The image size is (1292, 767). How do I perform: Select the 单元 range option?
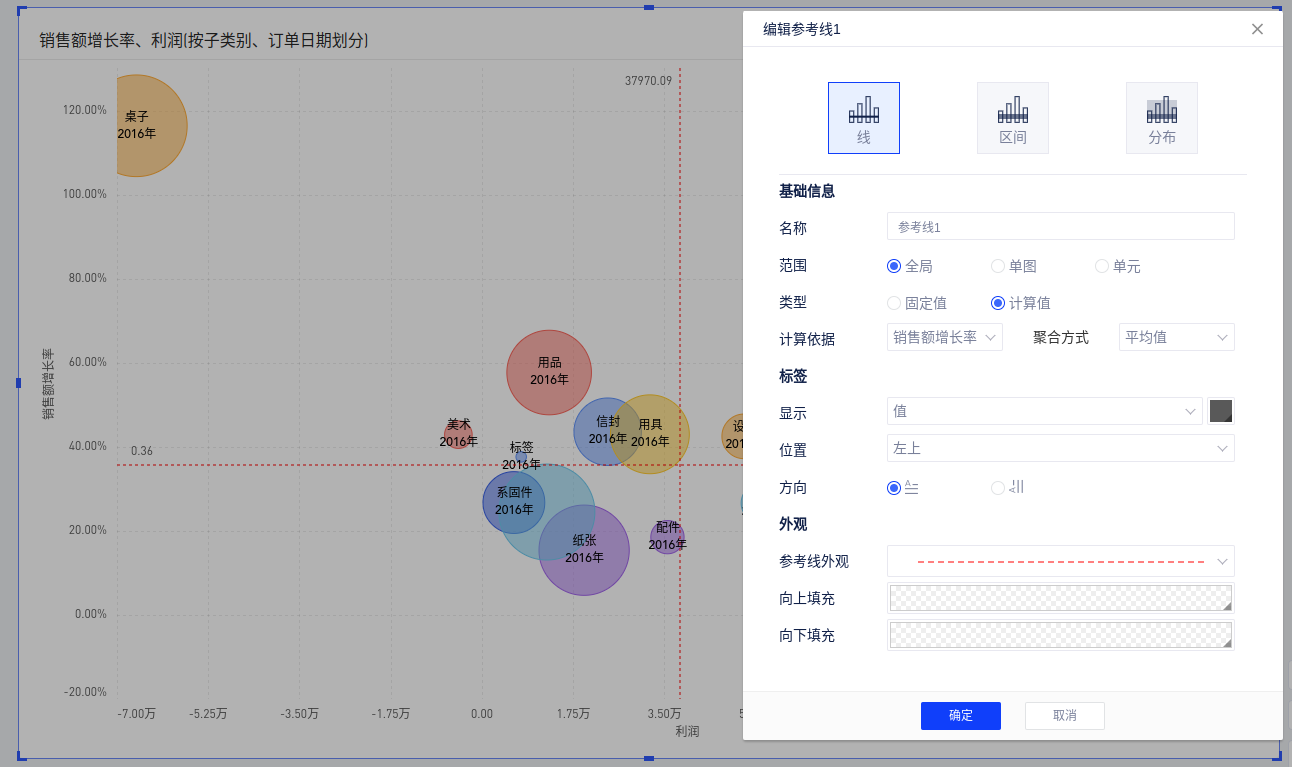pos(1102,266)
